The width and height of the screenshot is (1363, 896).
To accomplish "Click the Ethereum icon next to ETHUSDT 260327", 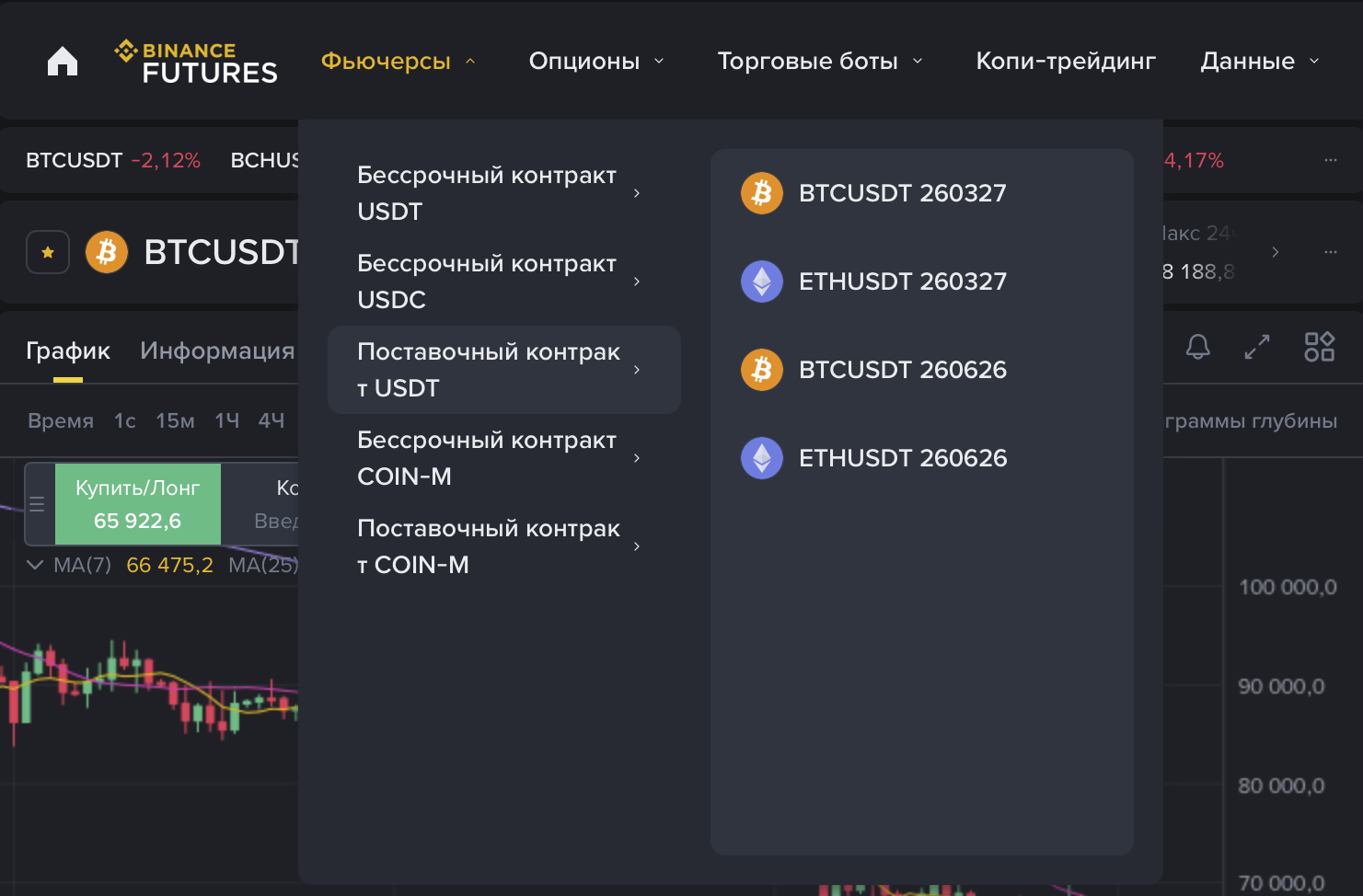I will pyautogui.click(x=761, y=281).
